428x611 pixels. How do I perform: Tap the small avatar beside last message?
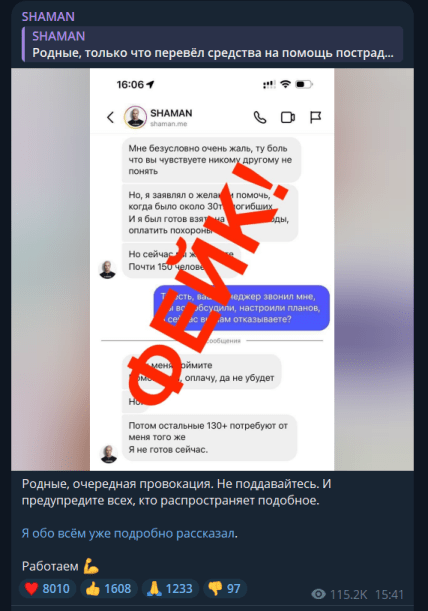tap(109, 454)
